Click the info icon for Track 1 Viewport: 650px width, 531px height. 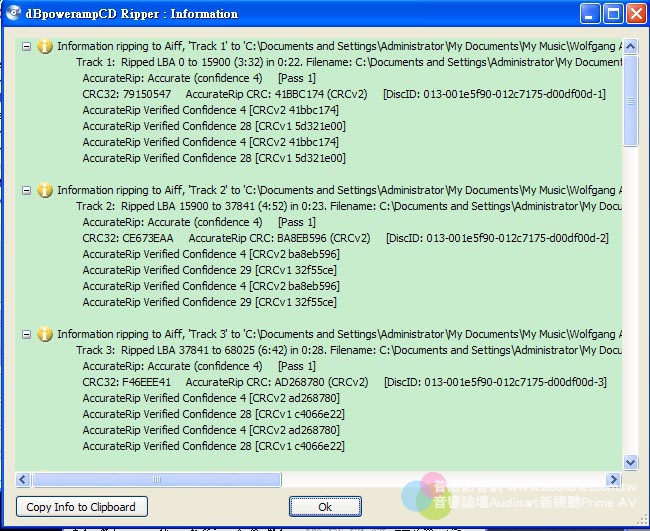point(45,46)
